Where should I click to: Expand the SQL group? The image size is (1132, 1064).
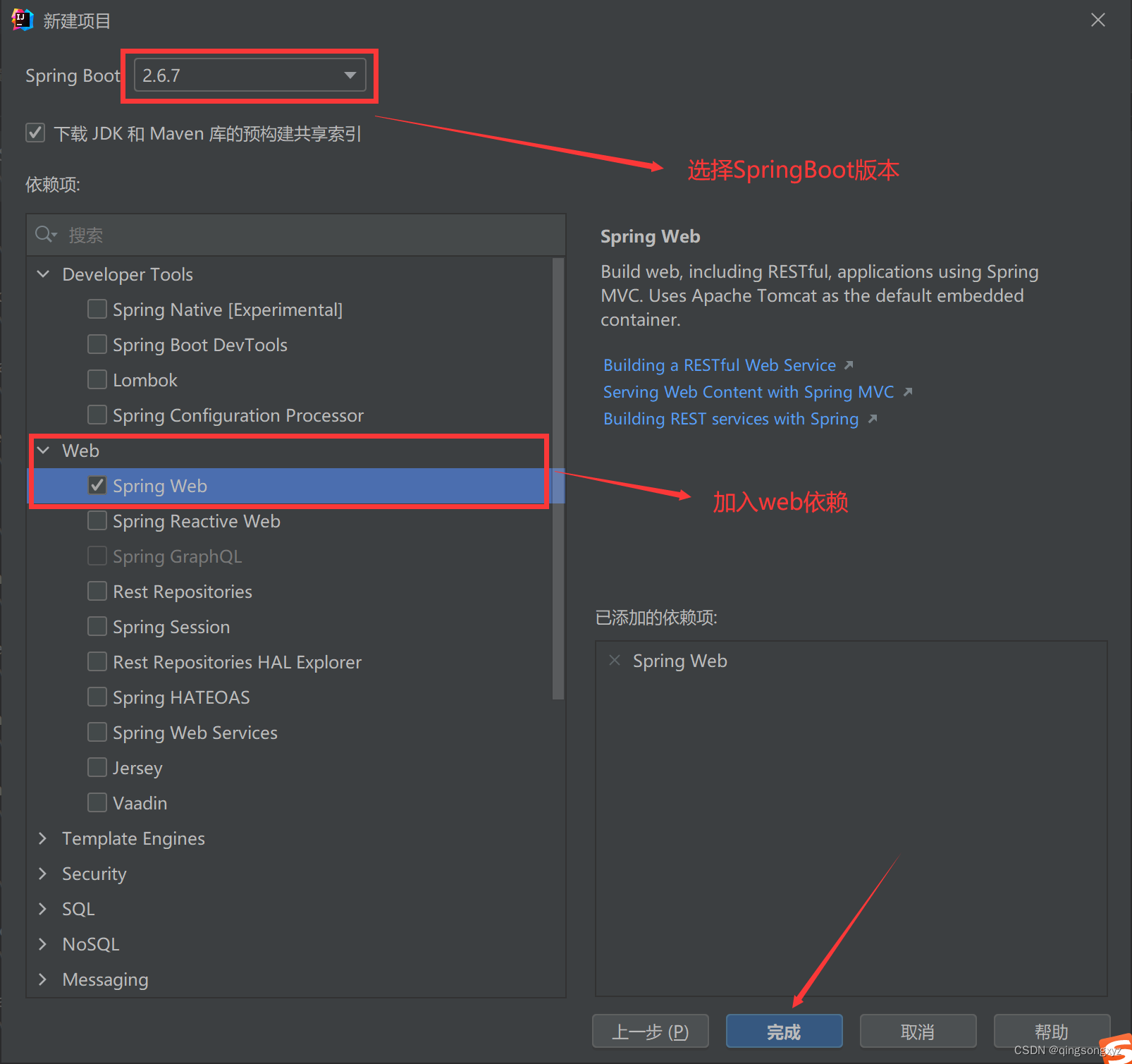click(43, 908)
